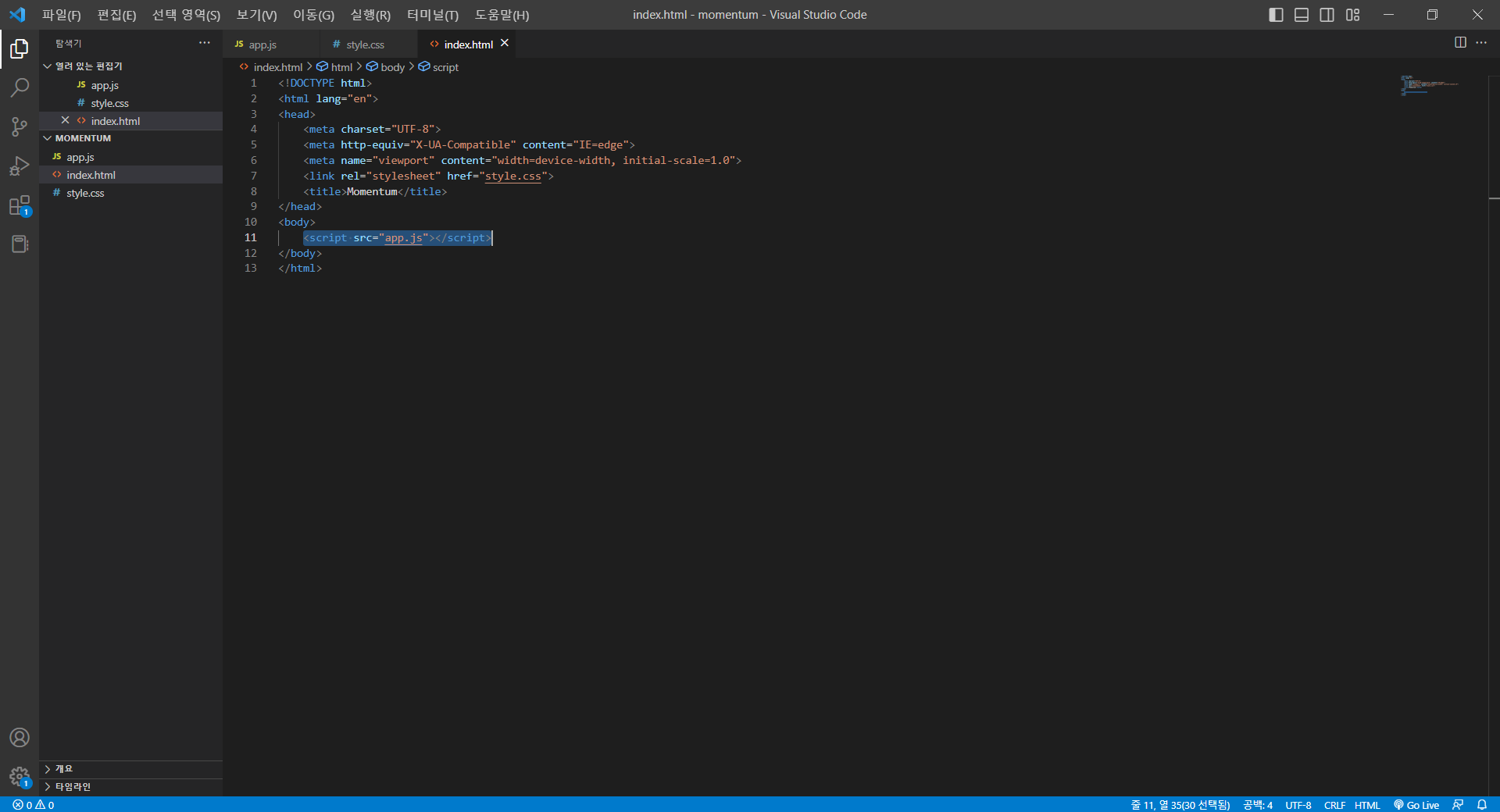Open index.html in MOMENTUM folder
This screenshot has width=1500, height=812.
[130, 175]
